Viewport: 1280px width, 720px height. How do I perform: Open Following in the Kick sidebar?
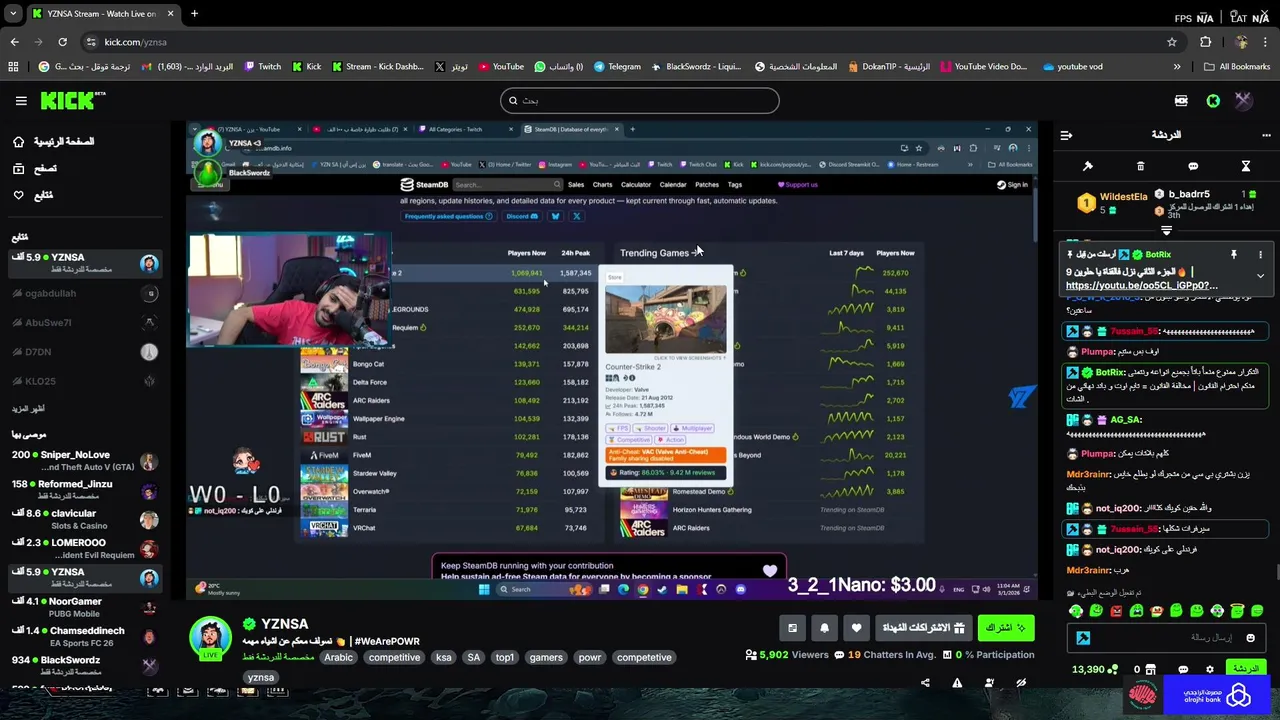tap(32, 195)
